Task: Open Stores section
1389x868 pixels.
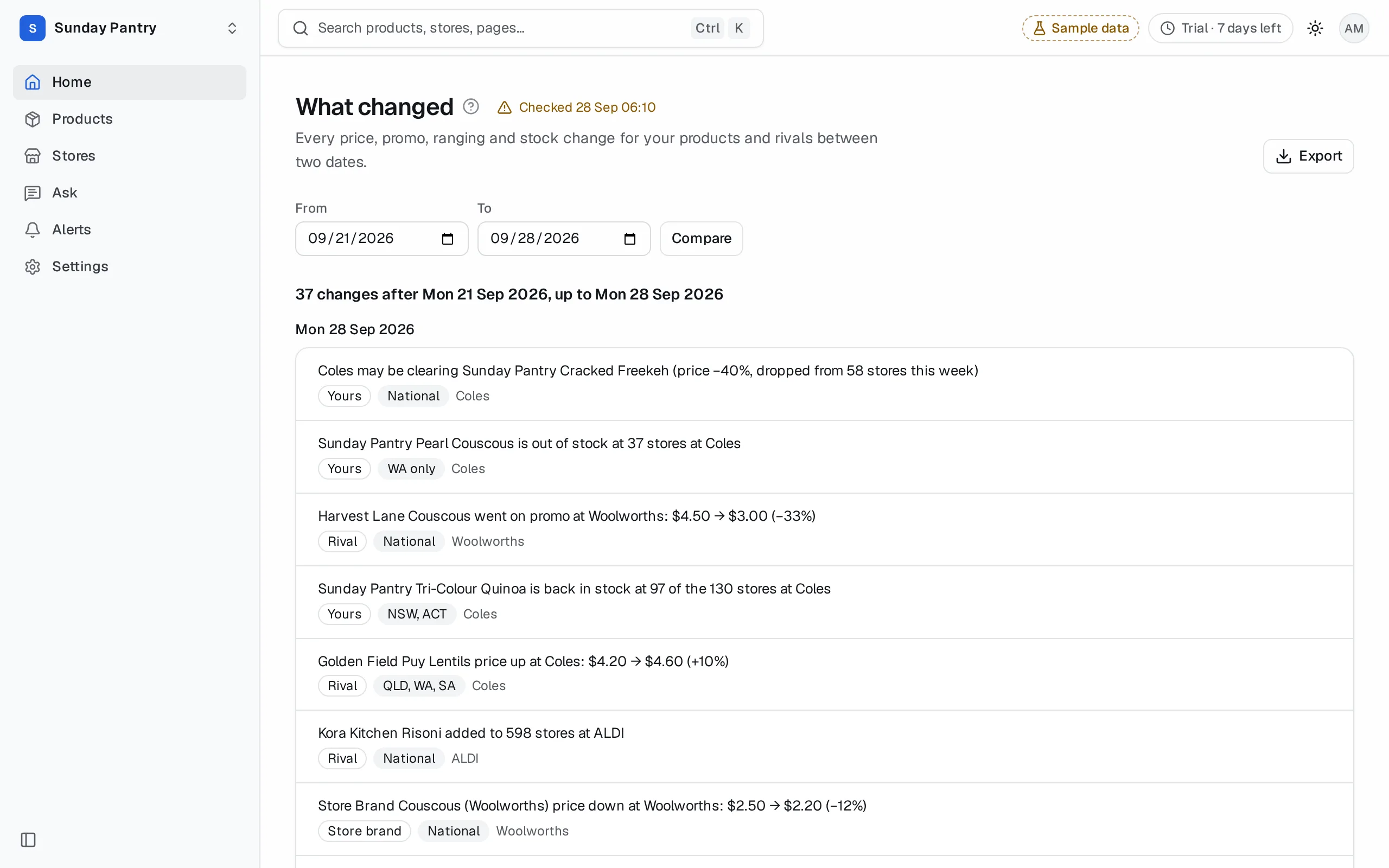Action: [129, 156]
